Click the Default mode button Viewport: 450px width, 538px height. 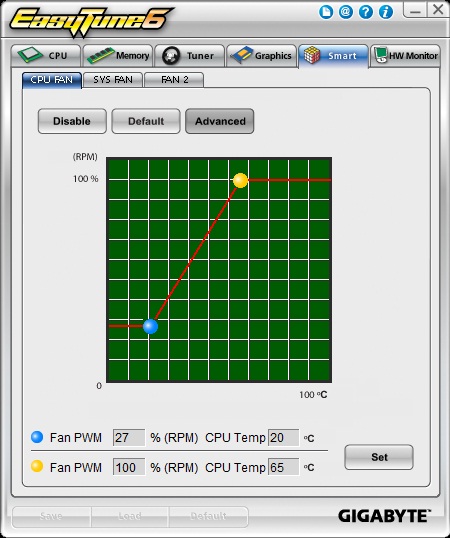point(146,121)
